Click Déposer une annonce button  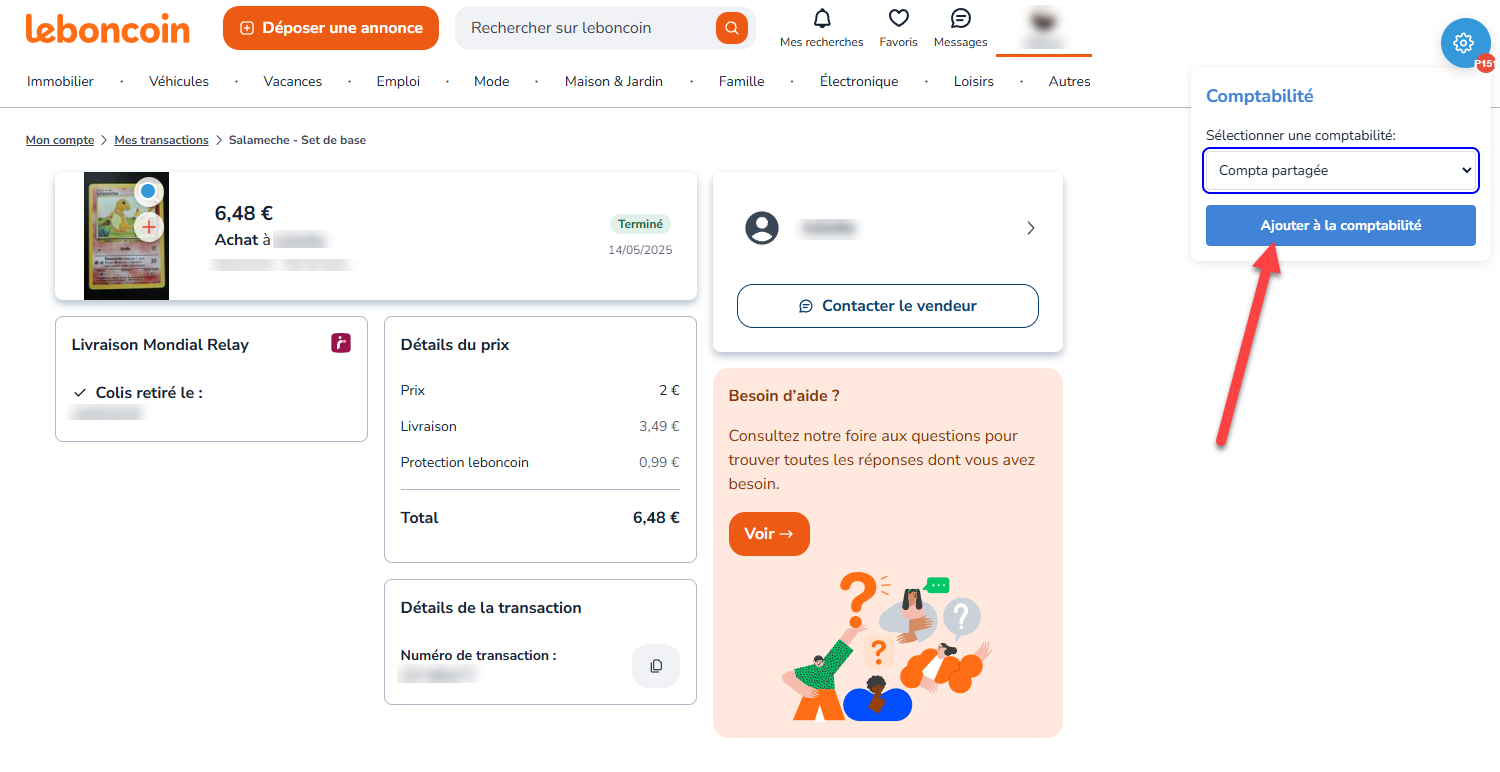click(331, 28)
